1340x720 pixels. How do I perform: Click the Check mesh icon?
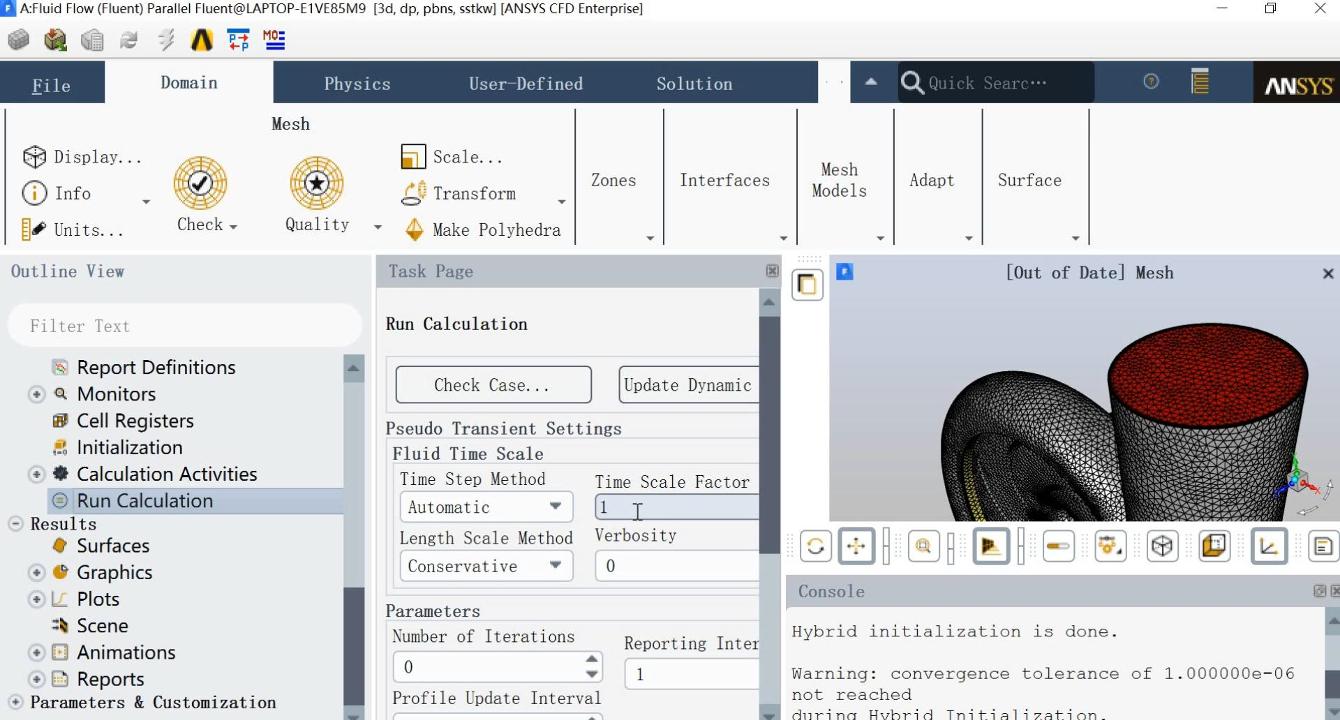tap(200, 183)
